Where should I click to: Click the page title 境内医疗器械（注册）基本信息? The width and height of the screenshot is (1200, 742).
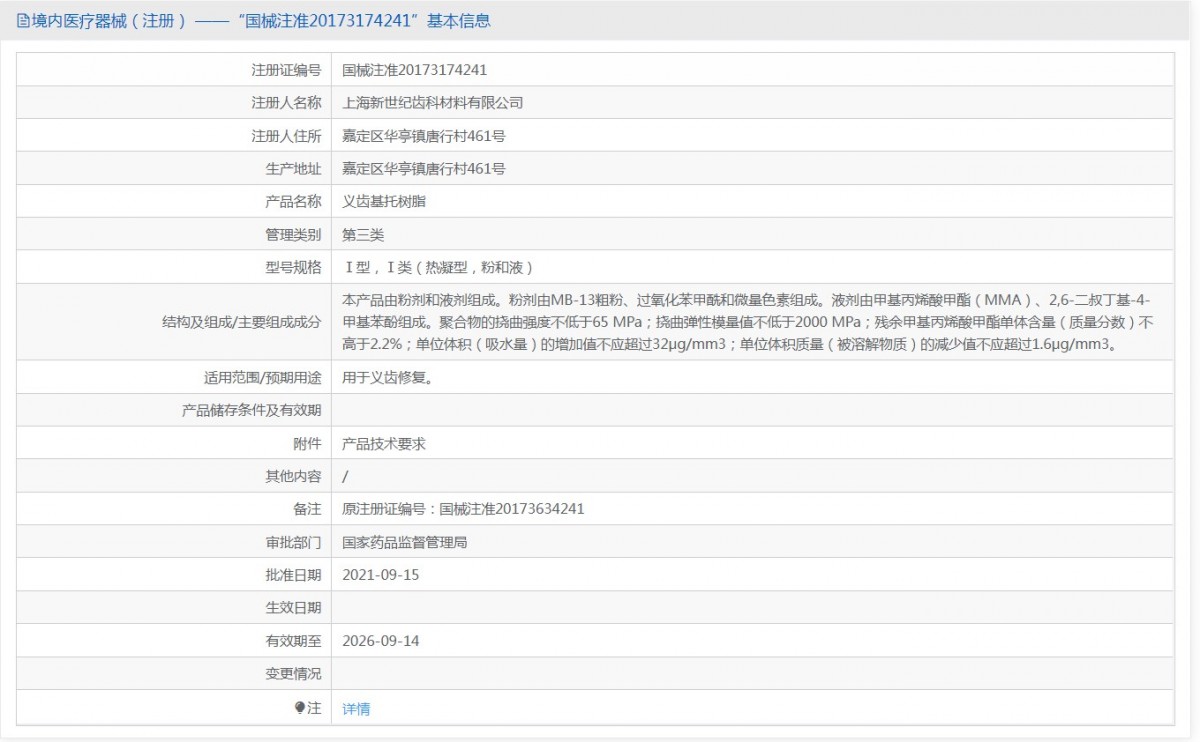tap(261, 20)
